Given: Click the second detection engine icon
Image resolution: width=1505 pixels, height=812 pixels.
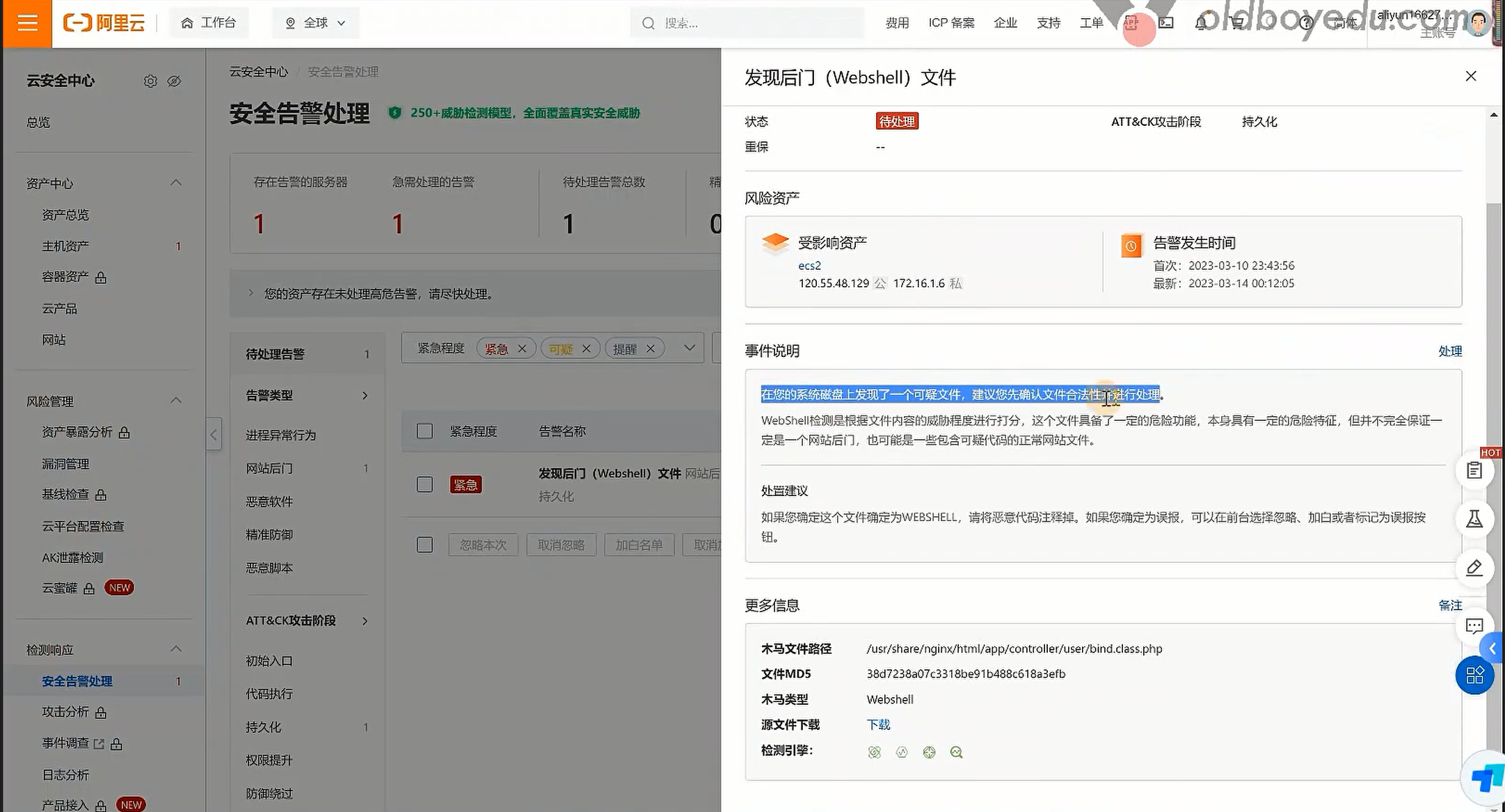Looking at the screenshot, I should click(x=902, y=752).
